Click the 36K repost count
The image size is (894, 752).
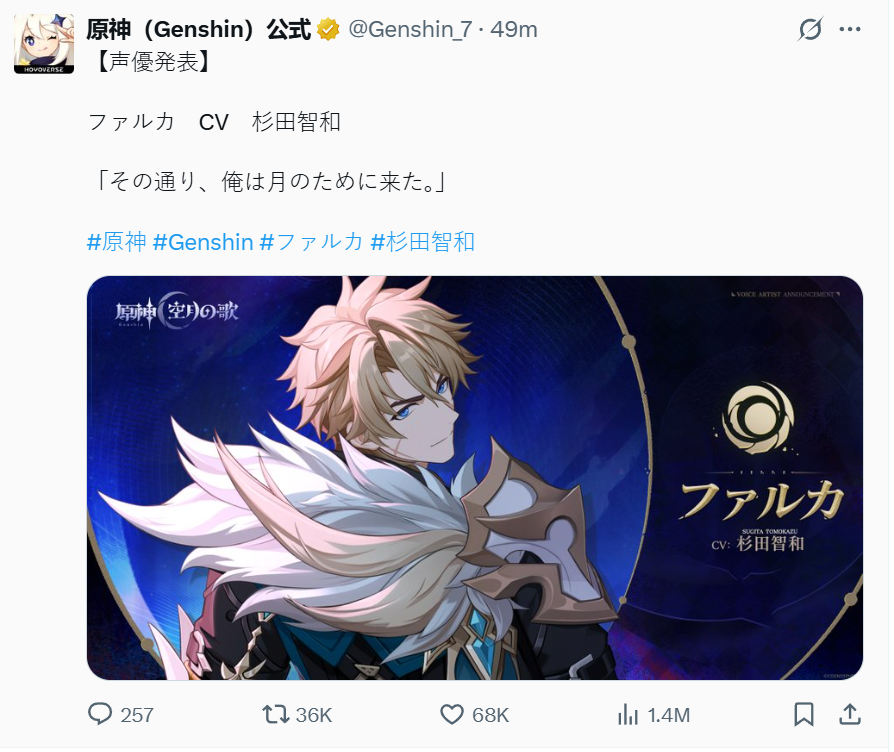[x=314, y=715]
